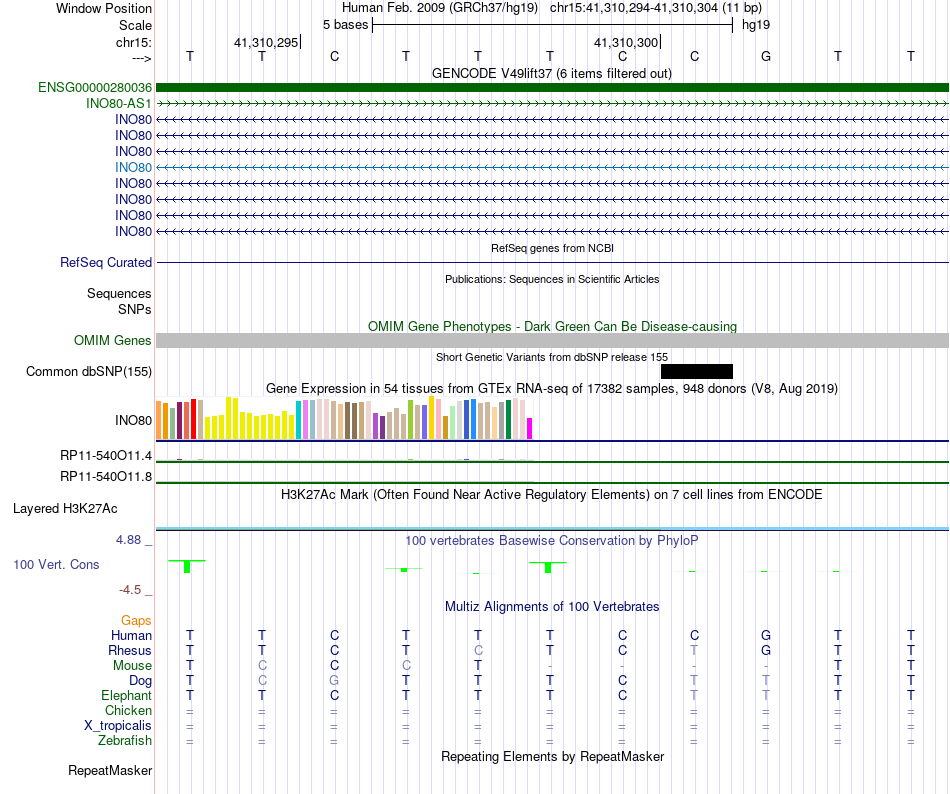Select the X_tropicalis species row label
Screen dimensions: 950x794
[118, 726]
